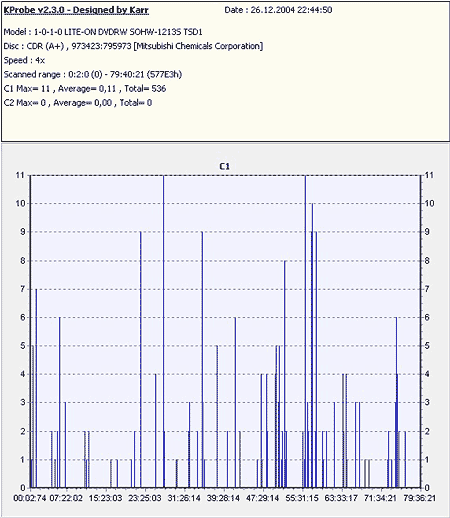Select the Date 26.12.2004 text
This screenshot has height=518, width=450.
[x=278, y=10]
